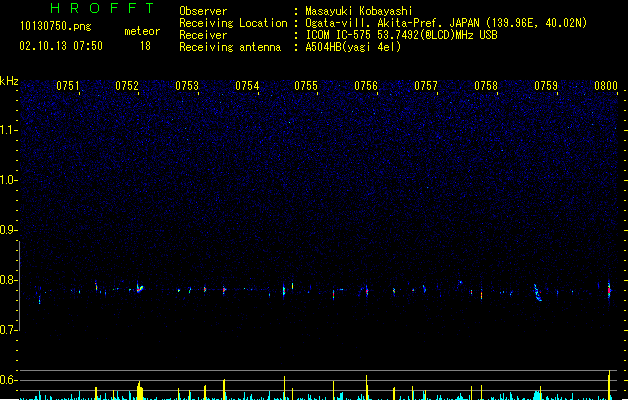Click the curved meteor echo before 0759
629x400 pixels.
pos(538,293)
